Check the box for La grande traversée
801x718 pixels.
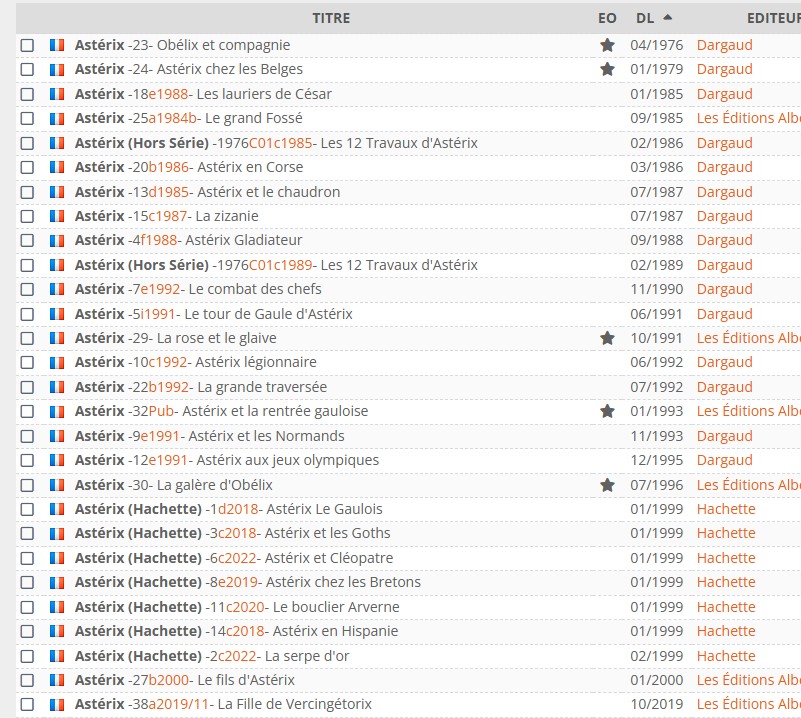(27, 387)
